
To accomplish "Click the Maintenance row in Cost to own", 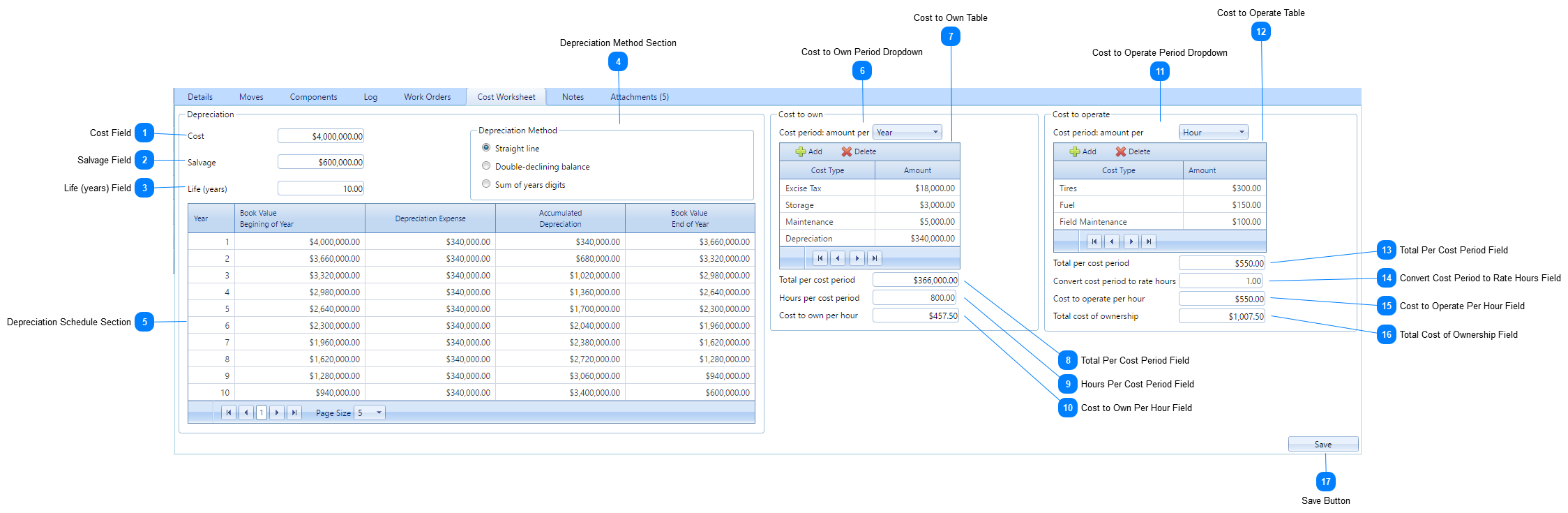I will point(869,222).
